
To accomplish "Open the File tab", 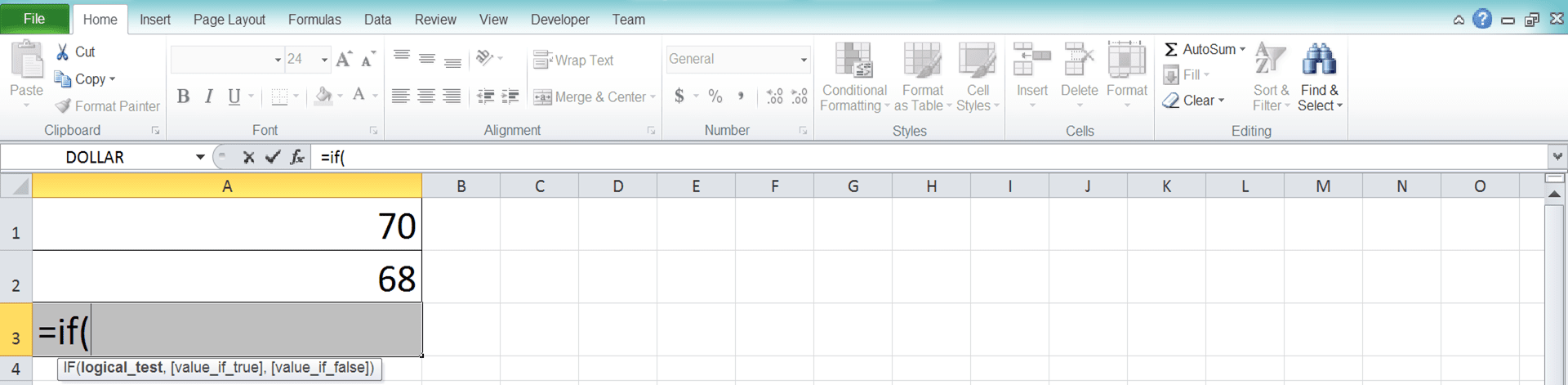I will 34,19.
